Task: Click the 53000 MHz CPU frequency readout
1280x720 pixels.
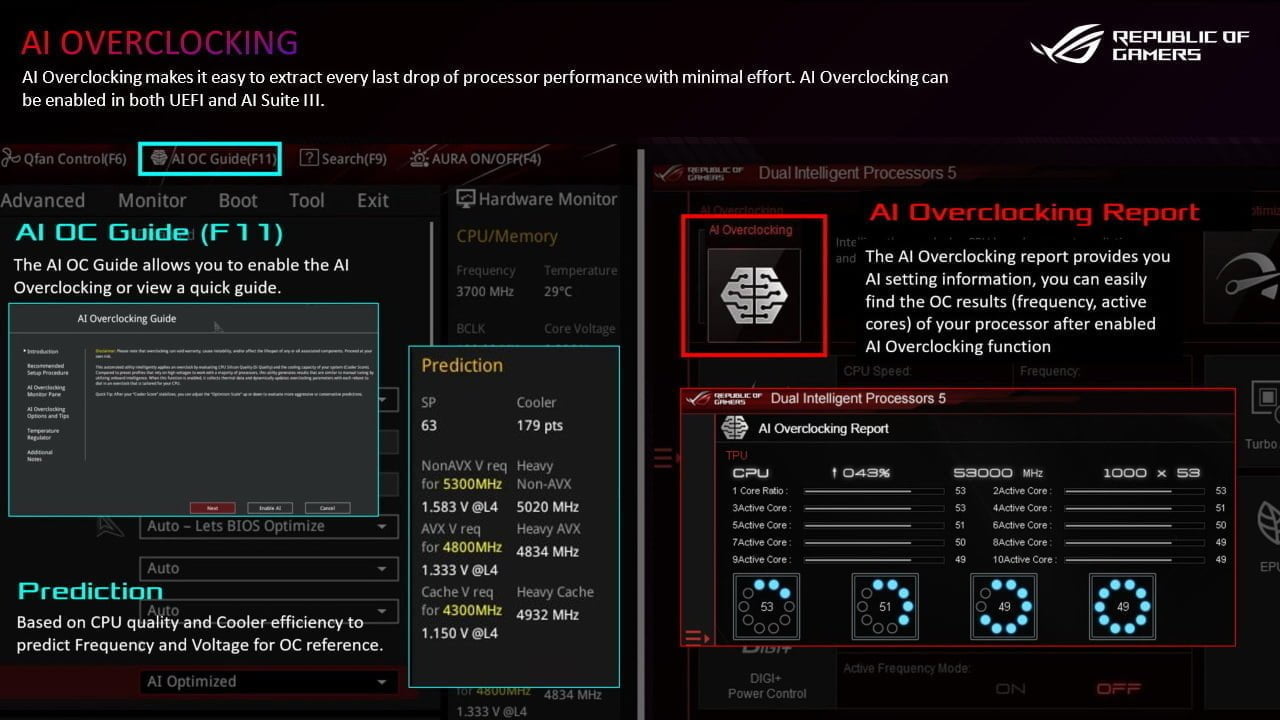Action: coord(997,472)
